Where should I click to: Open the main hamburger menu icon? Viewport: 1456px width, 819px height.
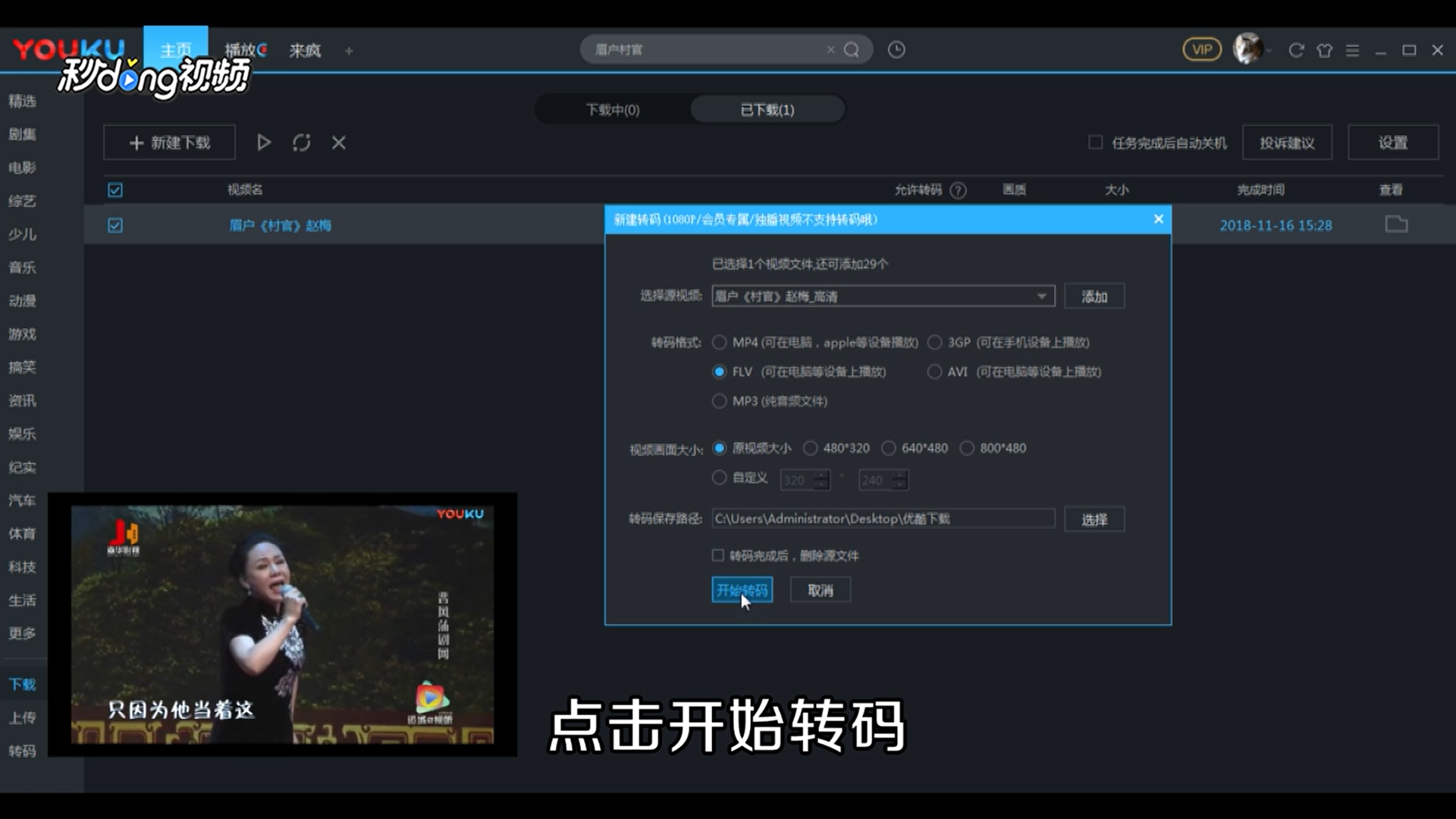(1352, 49)
